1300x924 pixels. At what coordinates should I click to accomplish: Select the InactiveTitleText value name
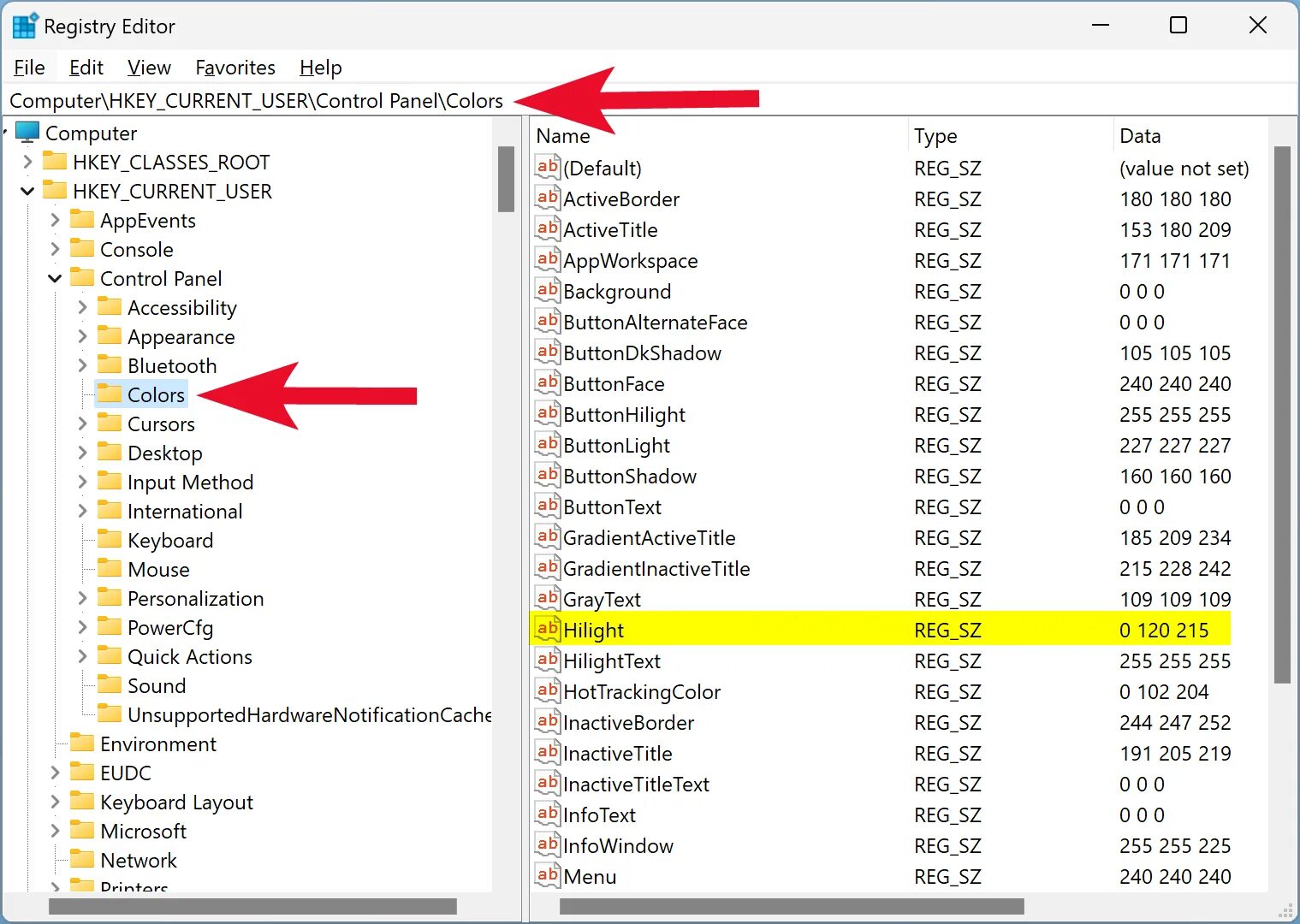click(636, 784)
